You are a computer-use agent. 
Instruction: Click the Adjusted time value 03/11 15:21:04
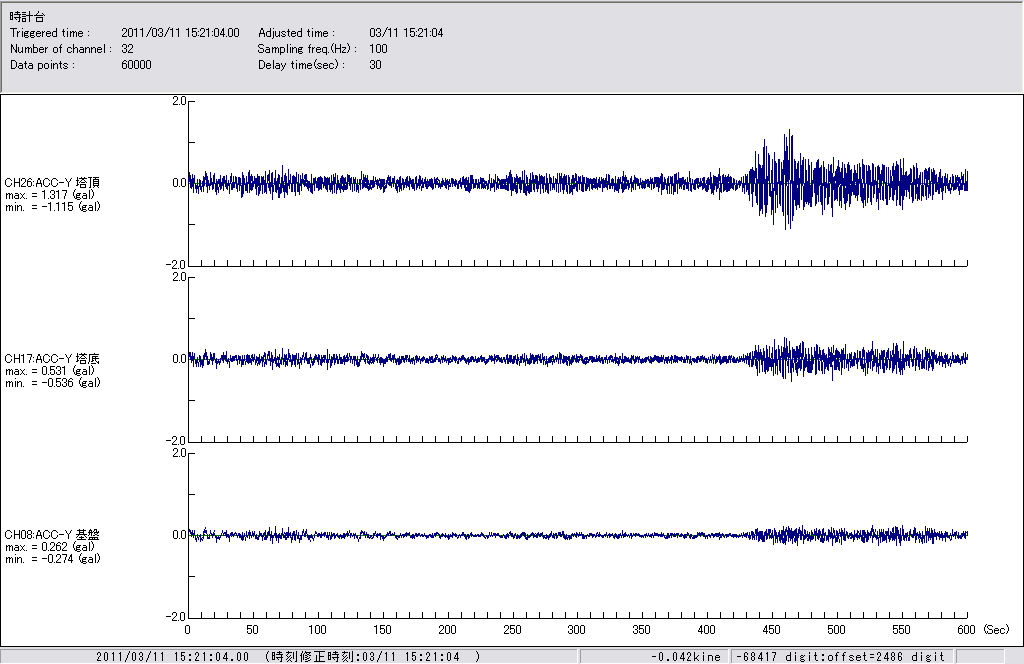[x=406, y=33]
